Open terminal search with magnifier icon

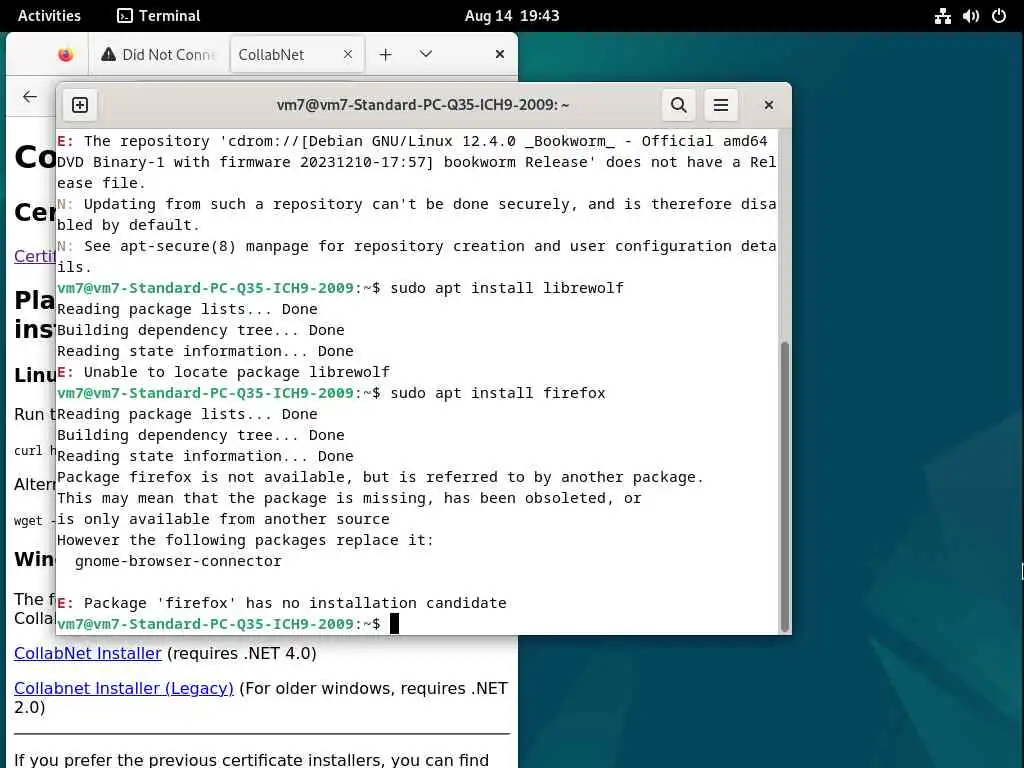pos(679,105)
